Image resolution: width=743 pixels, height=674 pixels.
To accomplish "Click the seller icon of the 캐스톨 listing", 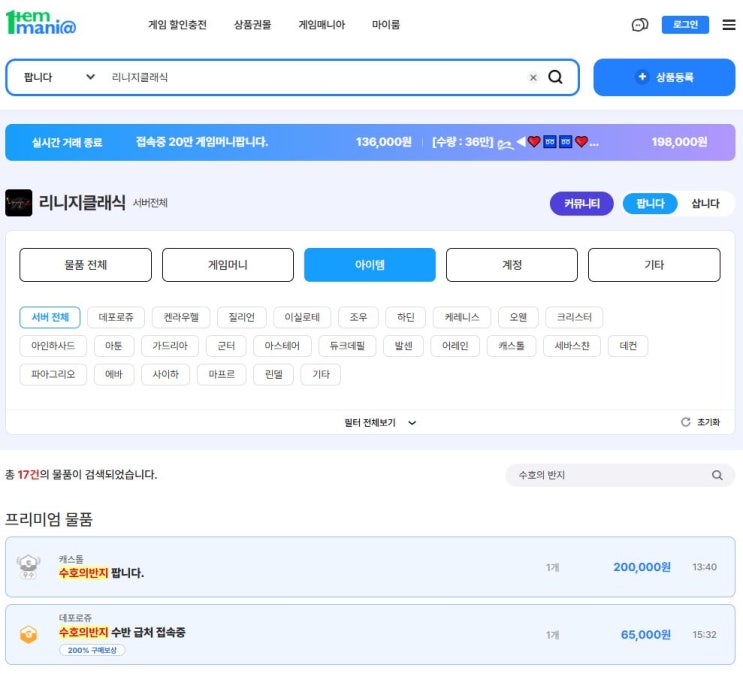I will [x=28, y=566].
